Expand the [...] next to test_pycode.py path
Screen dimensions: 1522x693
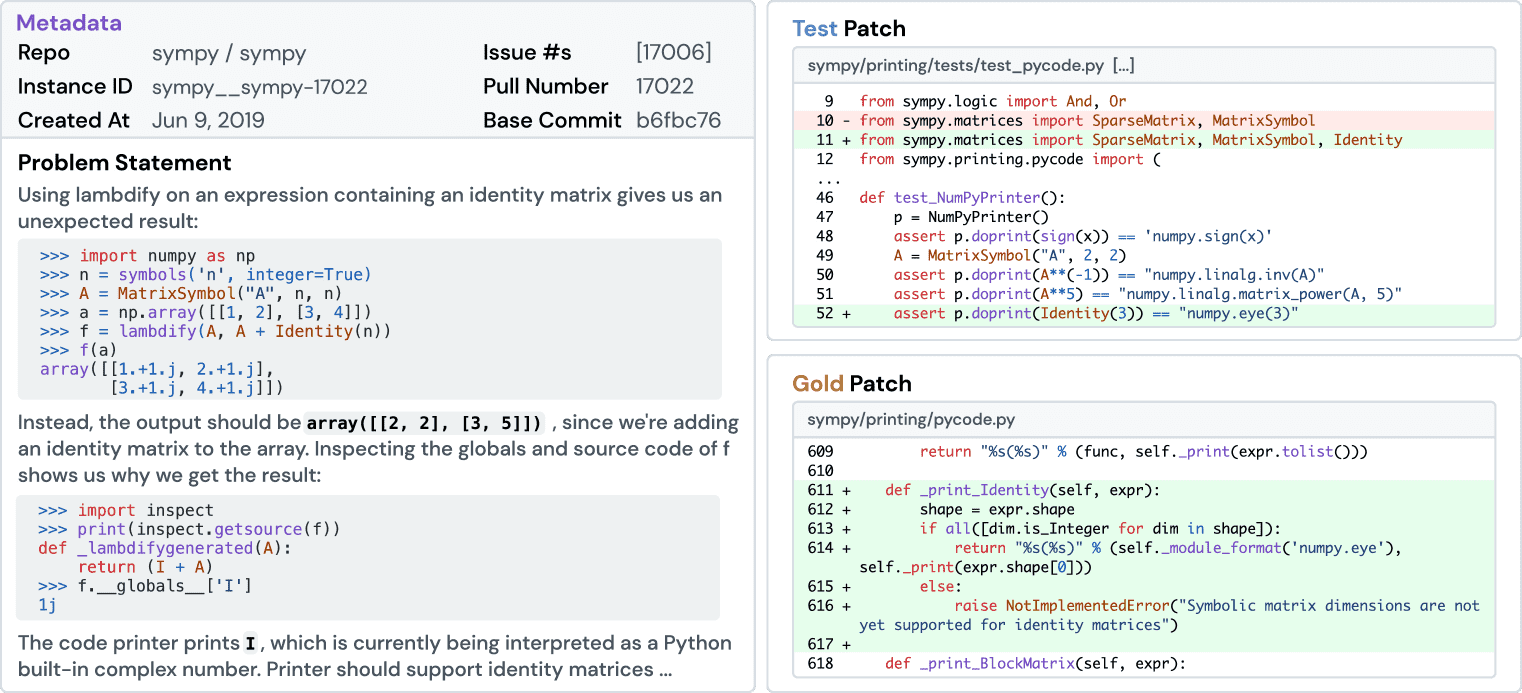coord(1123,66)
